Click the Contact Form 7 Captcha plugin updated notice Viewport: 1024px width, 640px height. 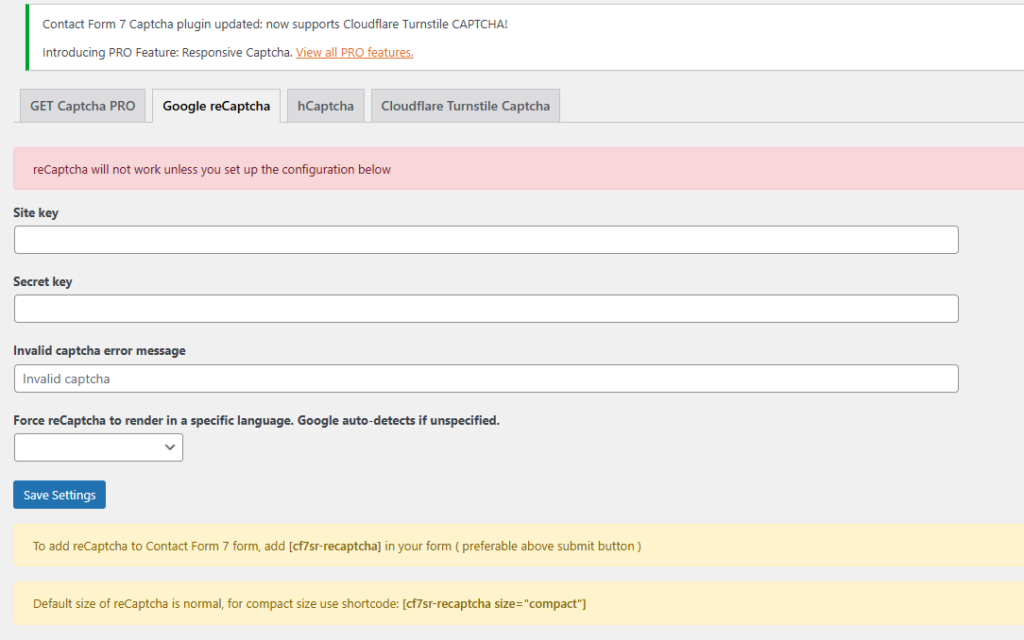[x=275, y=24]
